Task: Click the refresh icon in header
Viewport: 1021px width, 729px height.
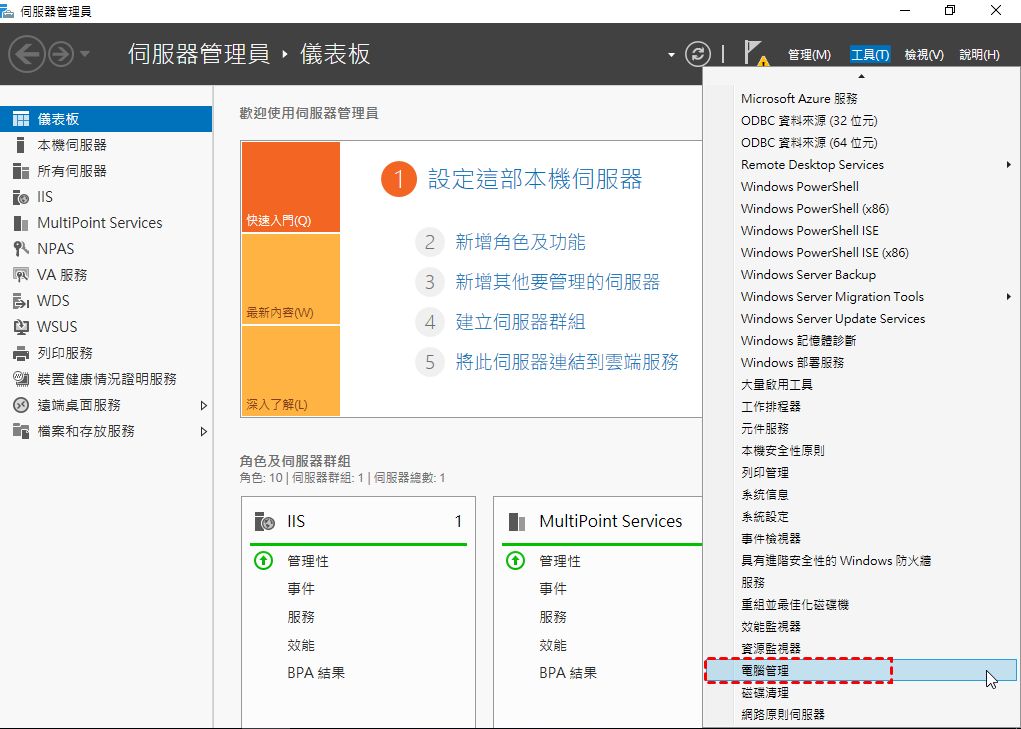Action: click(697, 54)
